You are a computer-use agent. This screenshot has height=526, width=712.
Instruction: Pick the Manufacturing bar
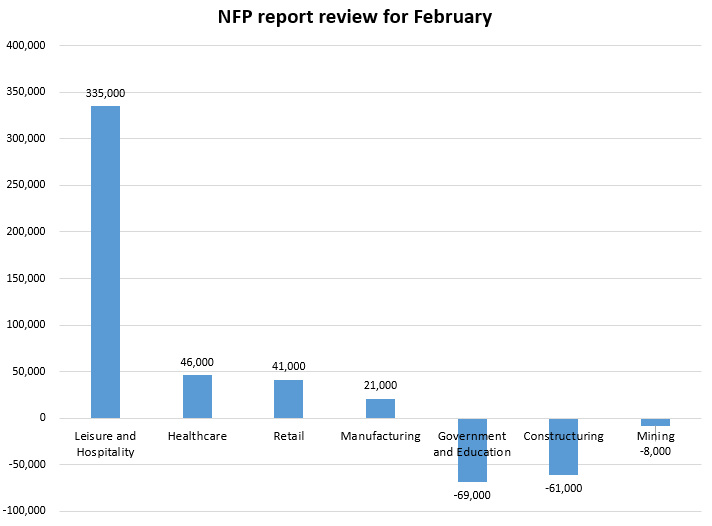380,408
